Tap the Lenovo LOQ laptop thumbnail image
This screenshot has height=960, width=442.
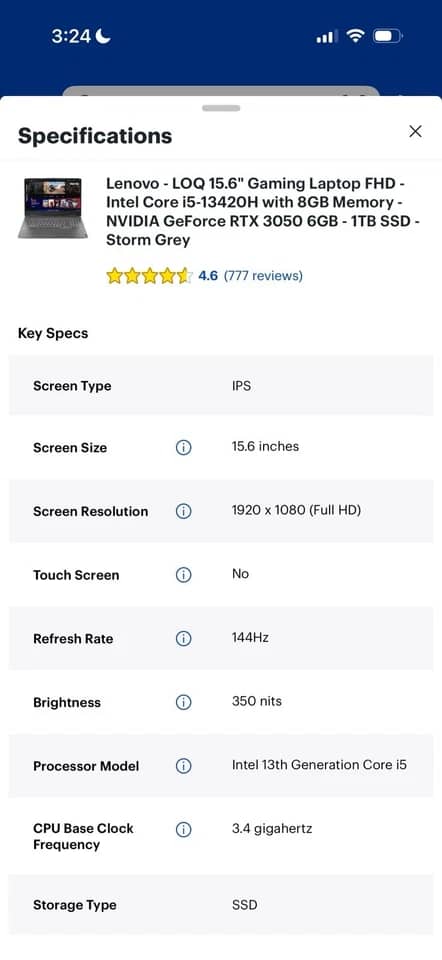[x=53, y=208]
